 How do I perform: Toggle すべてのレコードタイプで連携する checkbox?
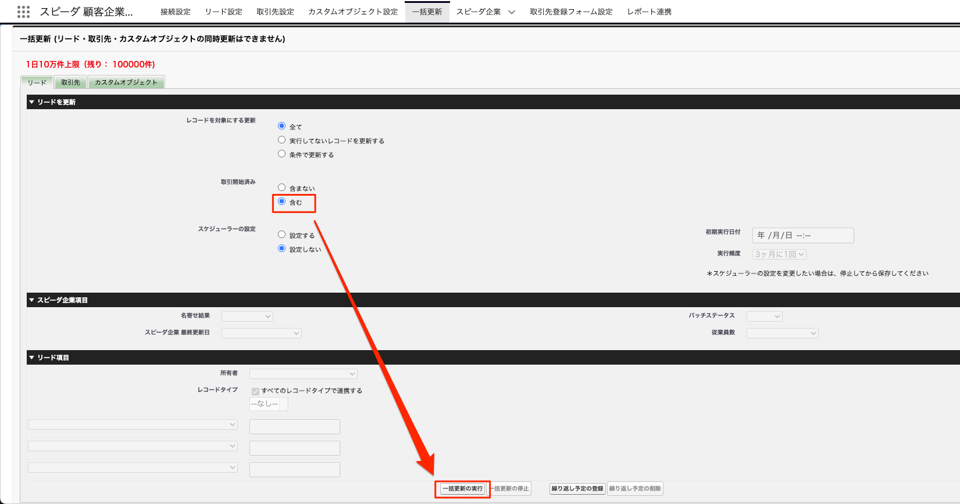(x=255, y=391)
